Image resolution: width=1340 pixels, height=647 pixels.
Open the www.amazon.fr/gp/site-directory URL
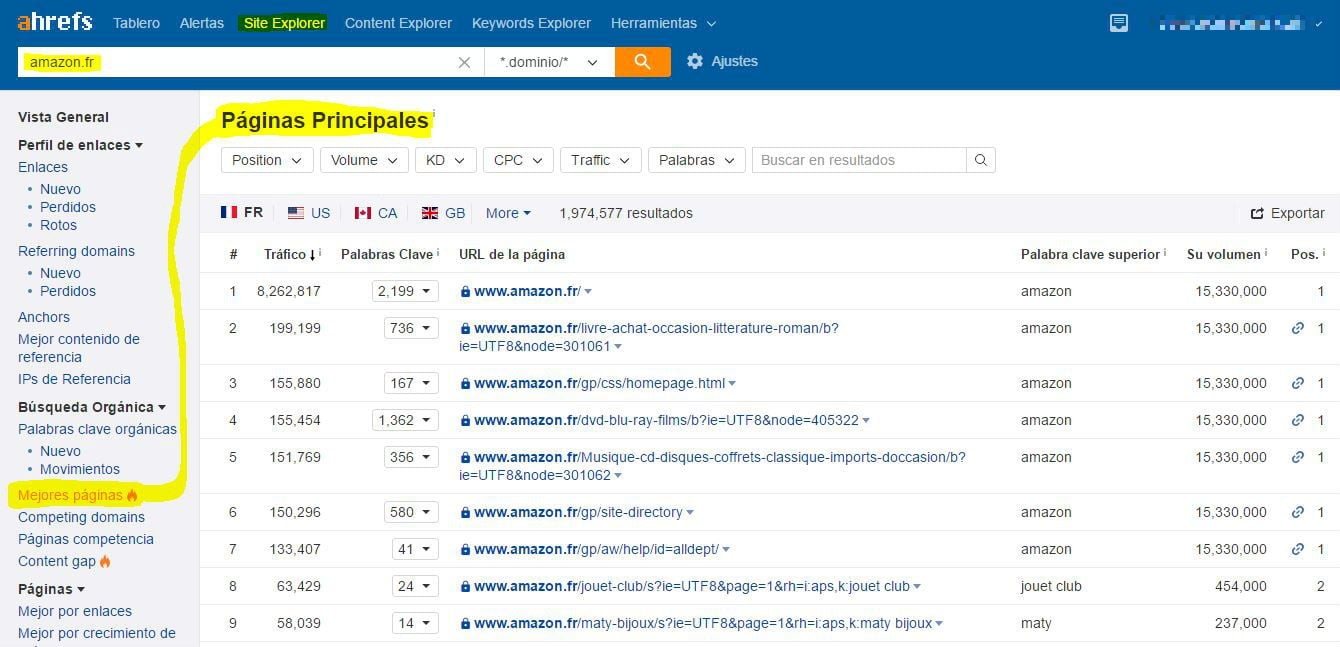pyautogui.click(x=578, y=512)
